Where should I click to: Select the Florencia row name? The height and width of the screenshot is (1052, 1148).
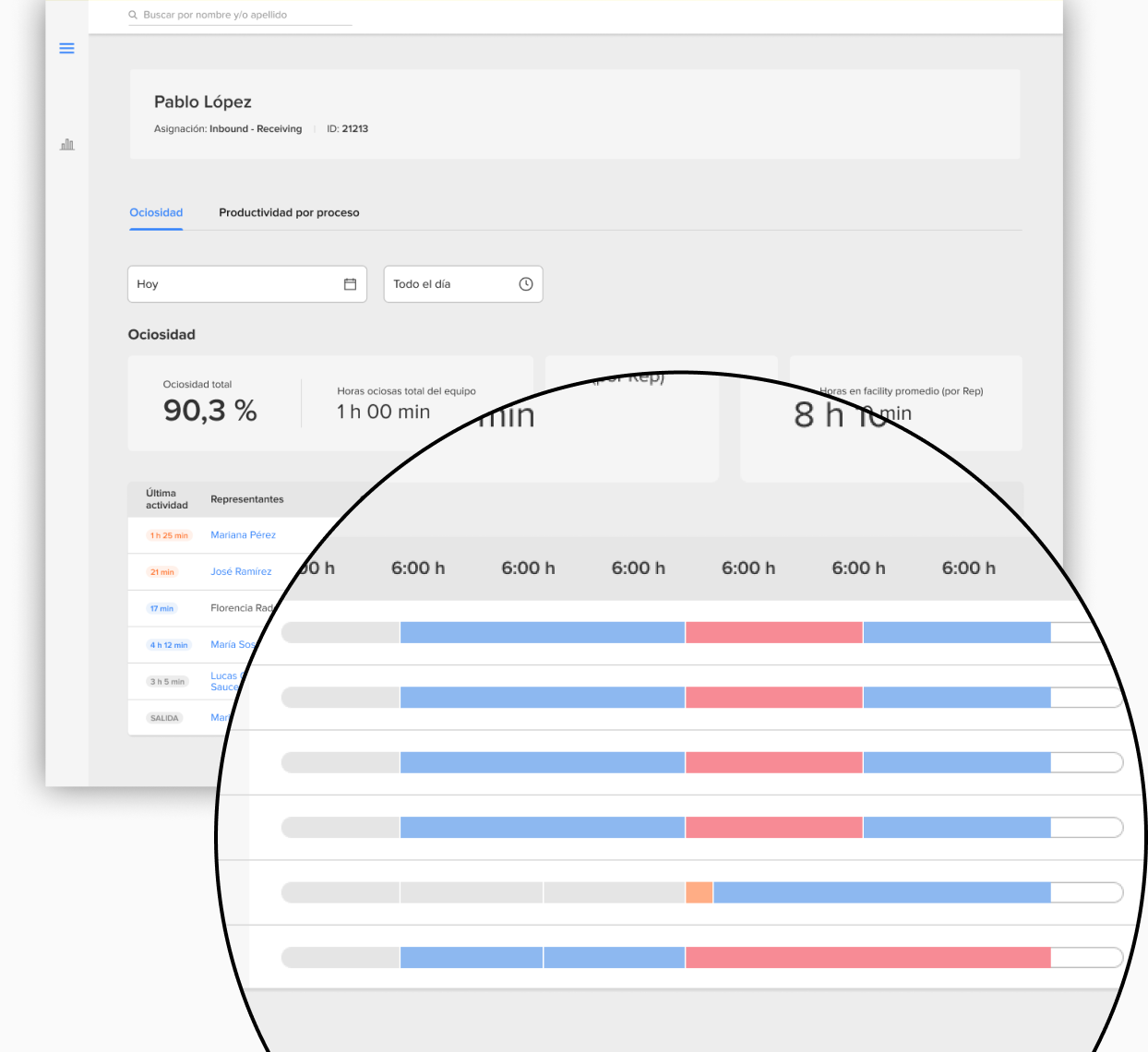[x=242, y=608]
